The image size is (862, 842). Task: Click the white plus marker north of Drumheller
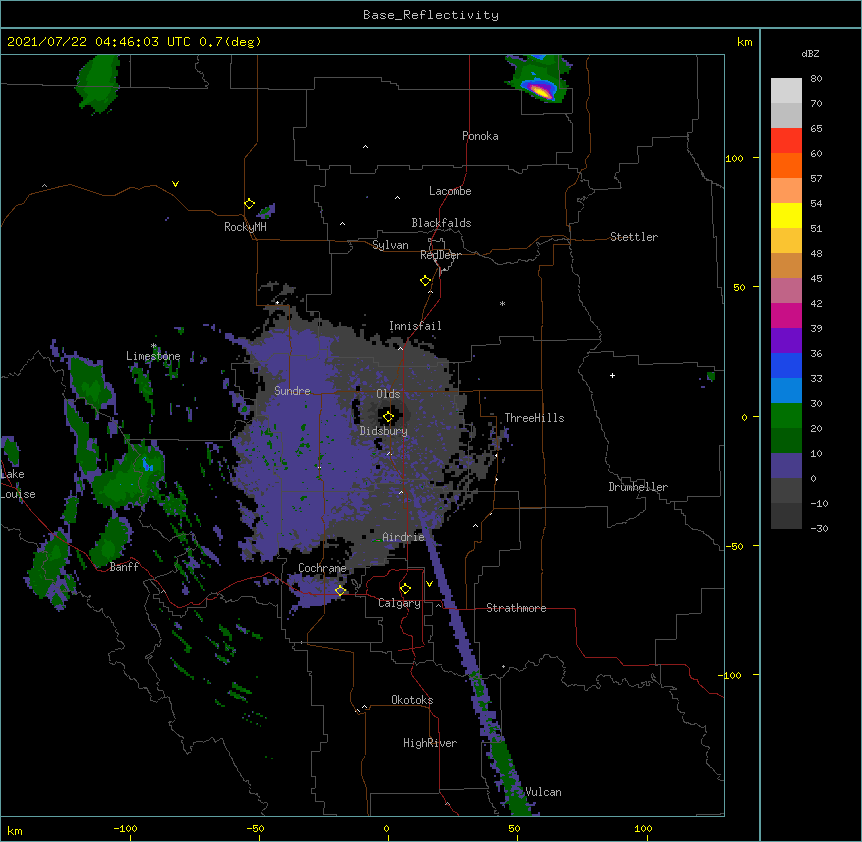(612, 375)
